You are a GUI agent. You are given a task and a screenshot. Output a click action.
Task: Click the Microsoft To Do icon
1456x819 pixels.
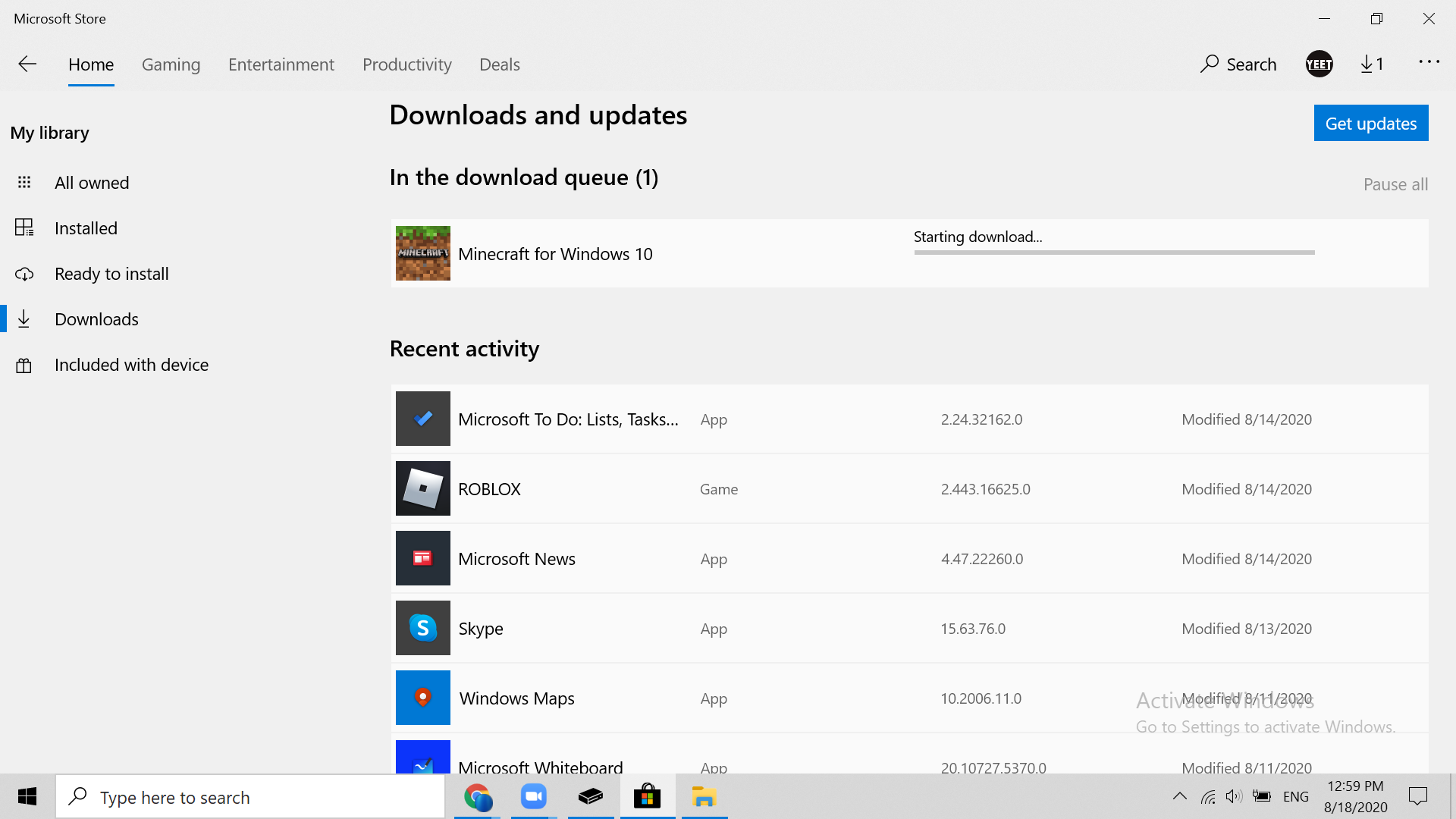422,419
